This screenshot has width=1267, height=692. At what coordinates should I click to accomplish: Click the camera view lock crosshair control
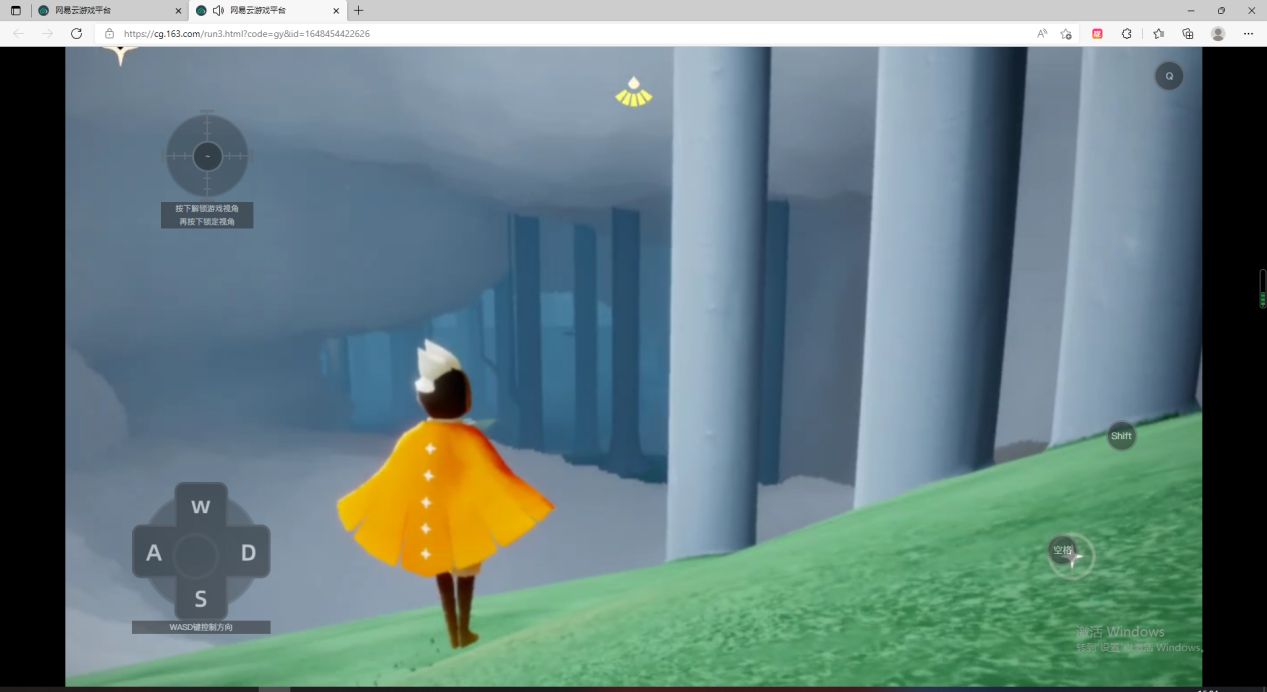207,156
